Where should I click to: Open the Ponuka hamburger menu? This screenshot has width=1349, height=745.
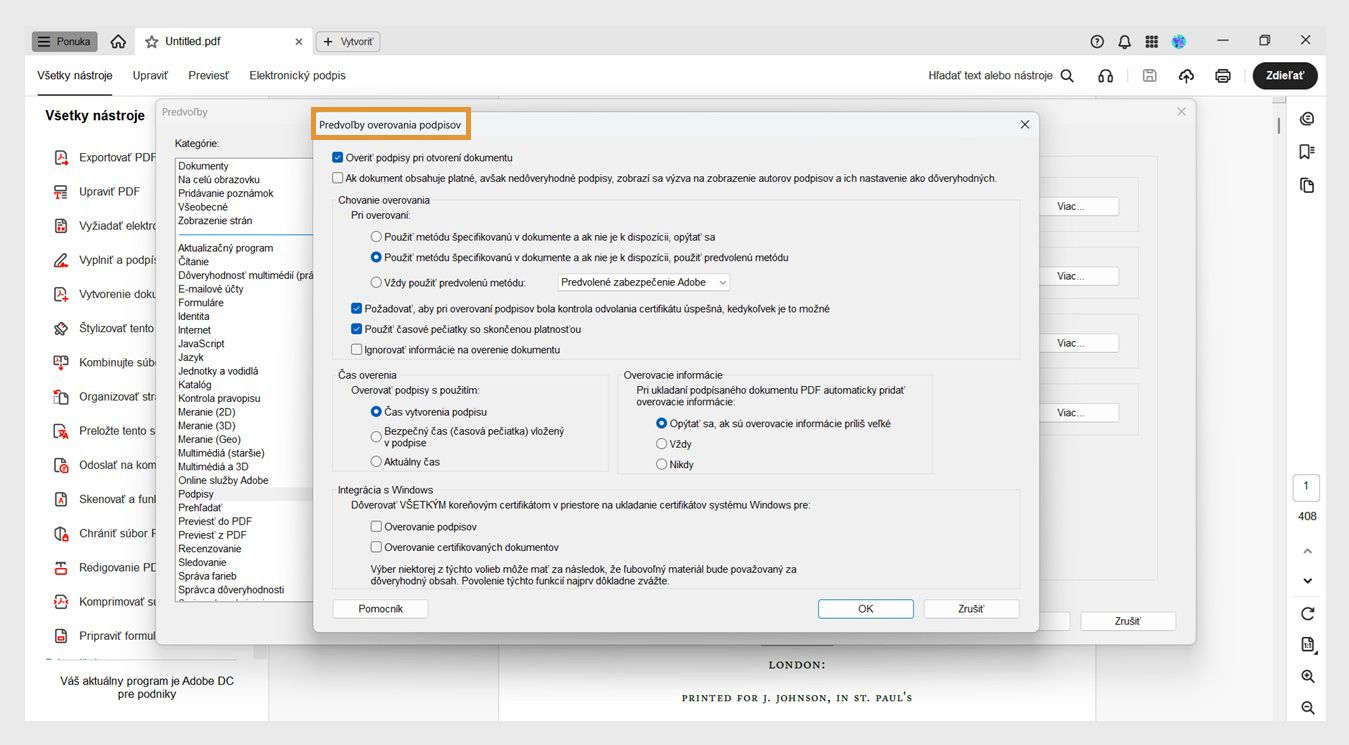[x=64, y=41]
